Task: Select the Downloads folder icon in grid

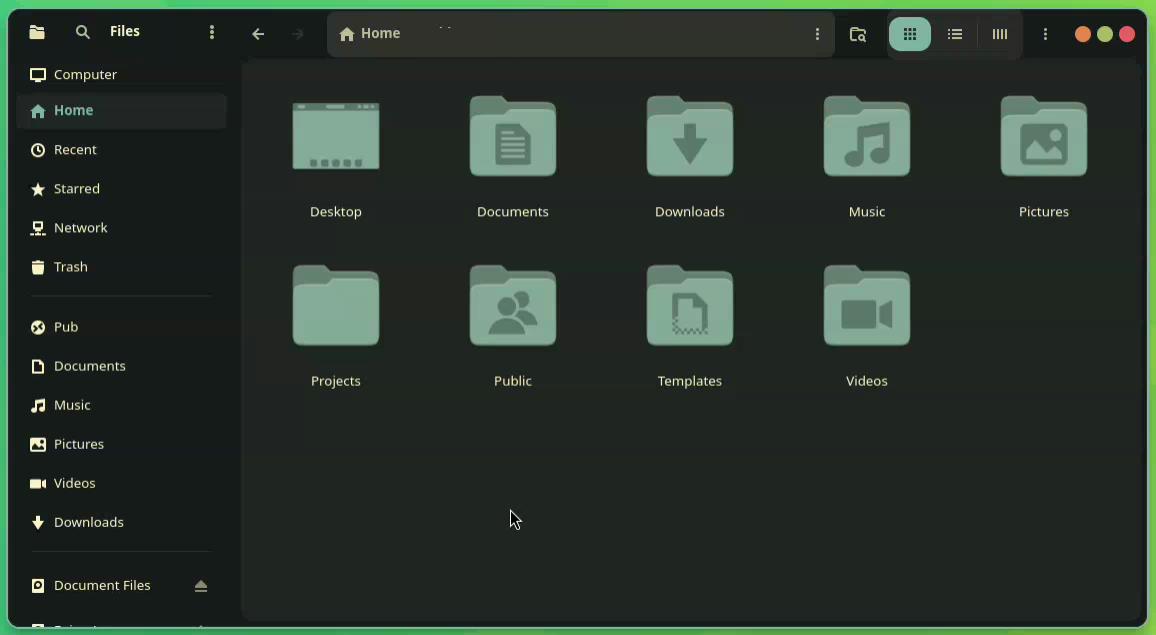Action: click(689, 136)
